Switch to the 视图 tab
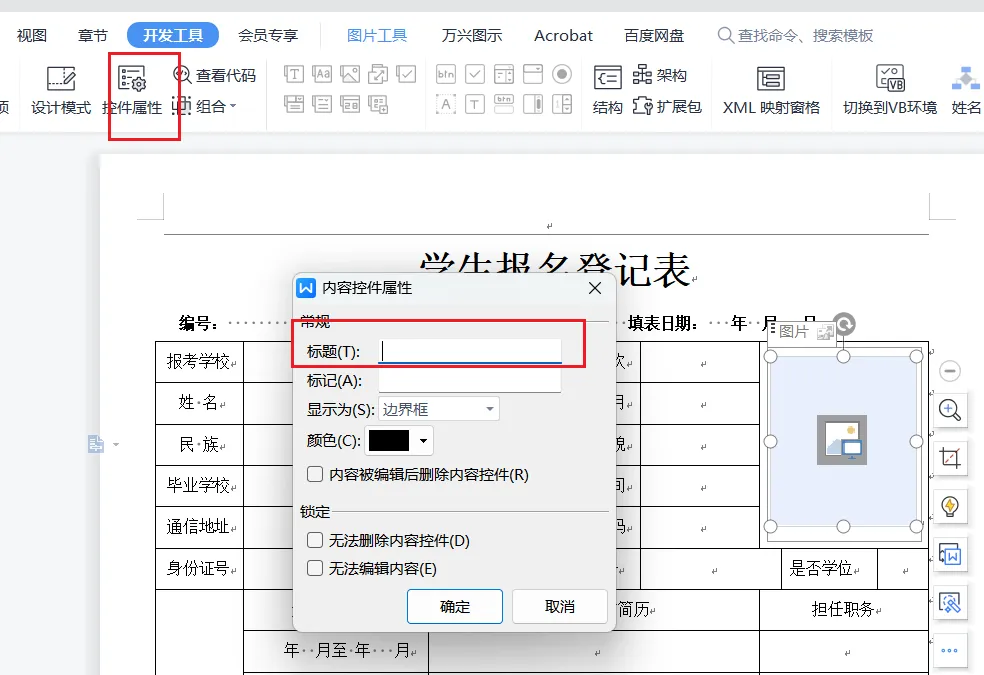The image size is (984, 675). [32, 35]
